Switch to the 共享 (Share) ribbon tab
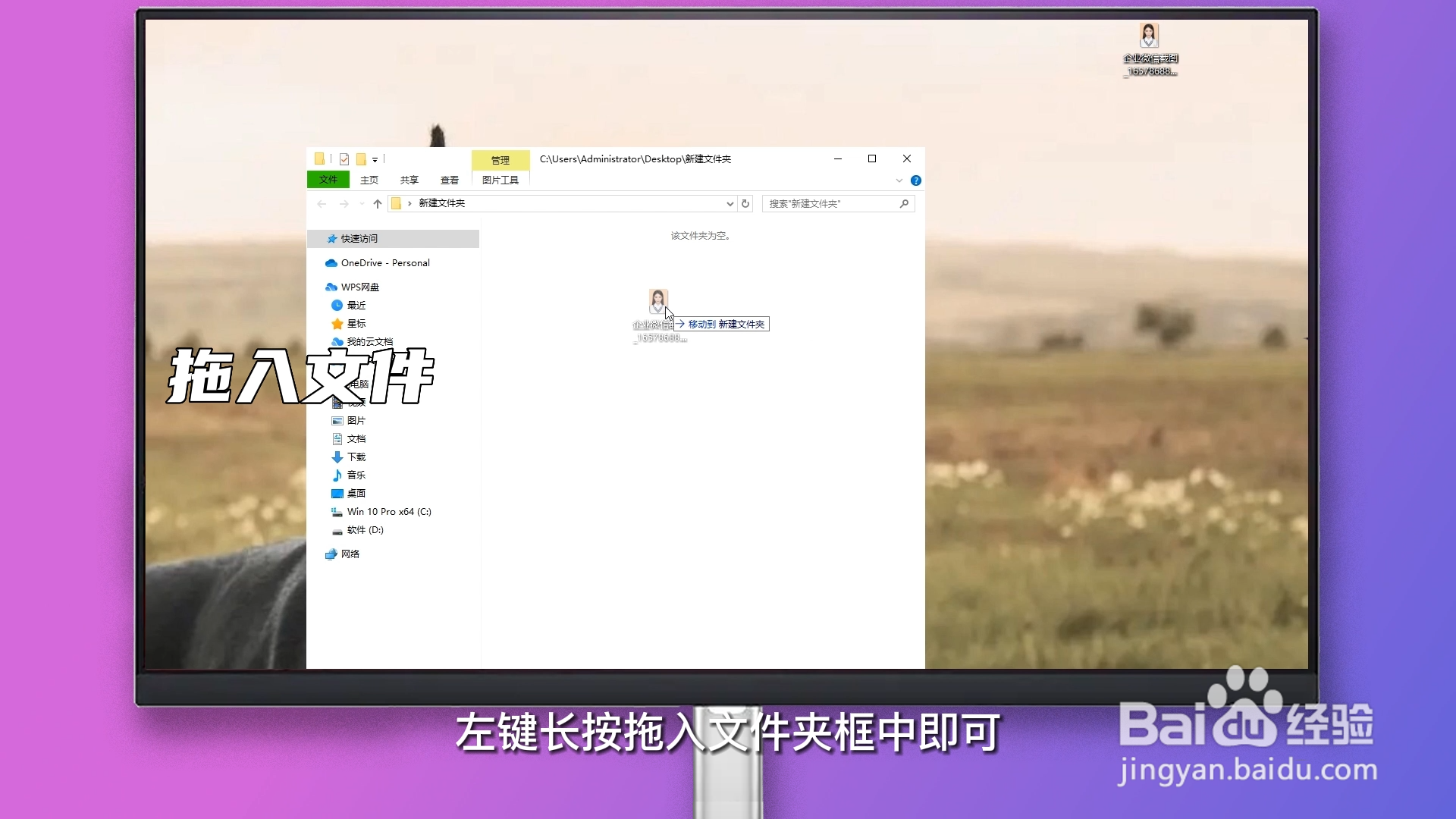This screenshot has height=819, width=1456. (x=409, y=180)
